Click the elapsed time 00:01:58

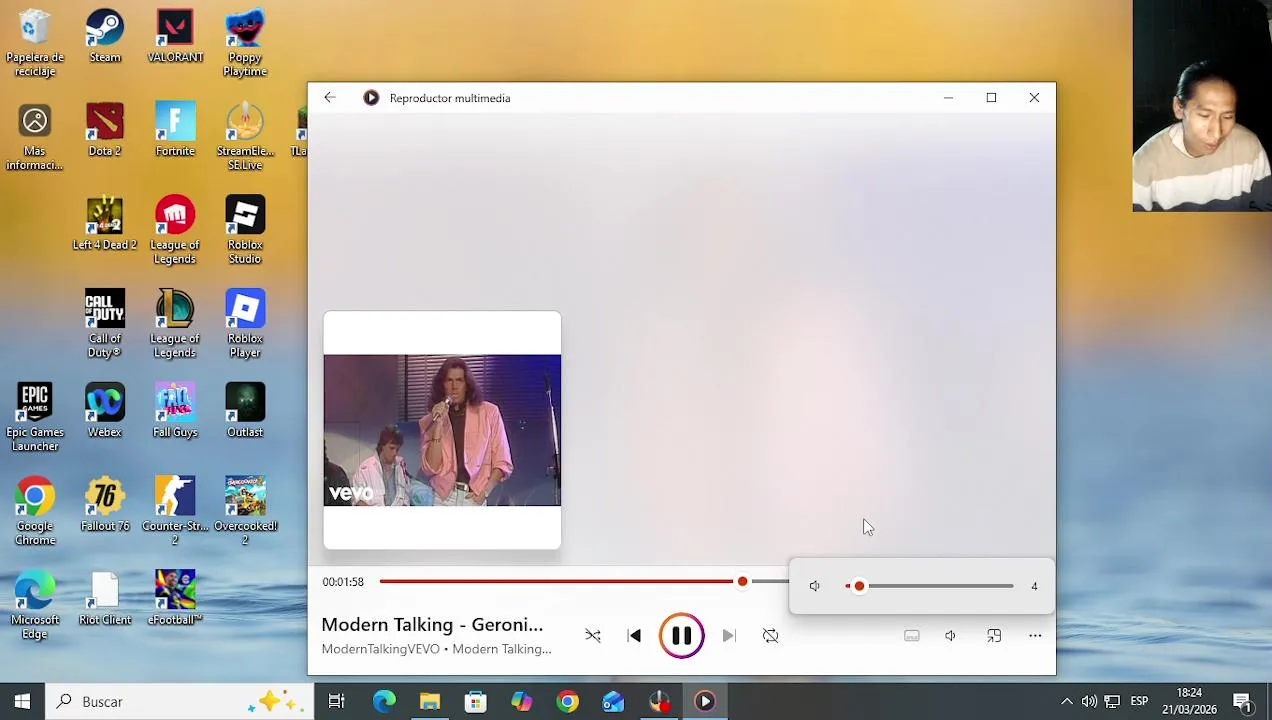pos(343,582)
